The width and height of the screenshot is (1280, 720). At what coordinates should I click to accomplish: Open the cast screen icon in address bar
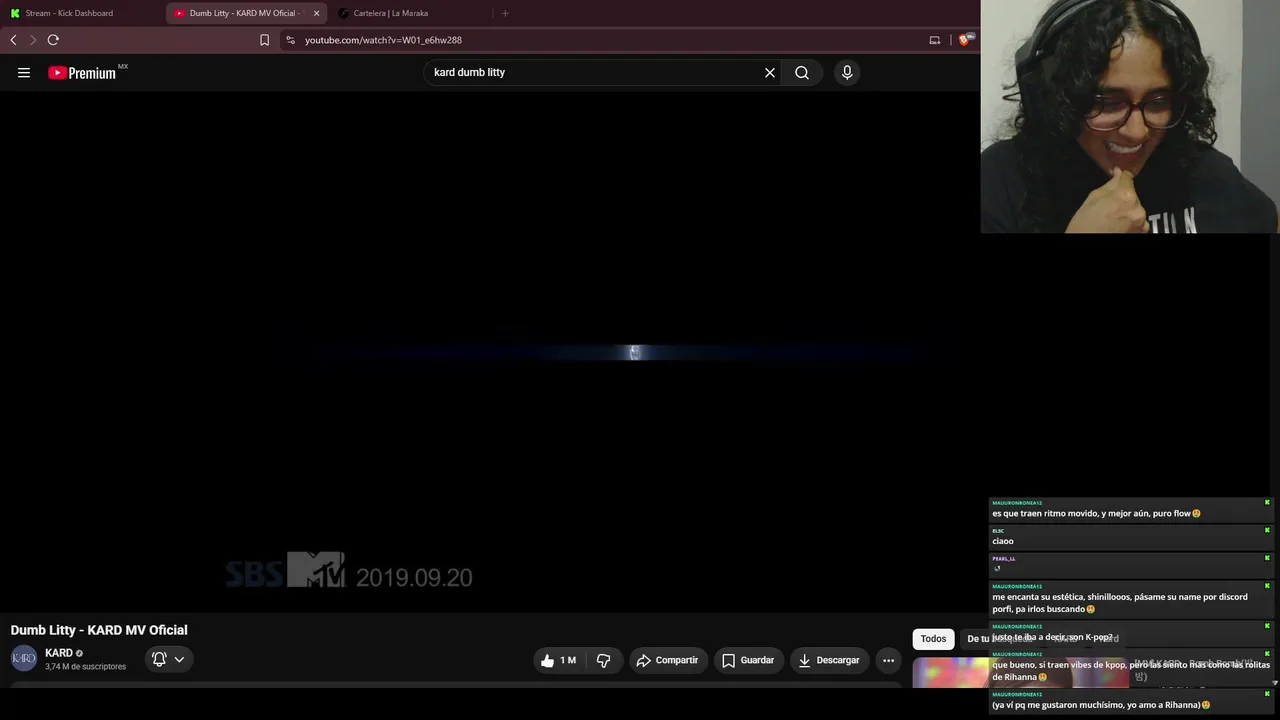pos(935,40)
